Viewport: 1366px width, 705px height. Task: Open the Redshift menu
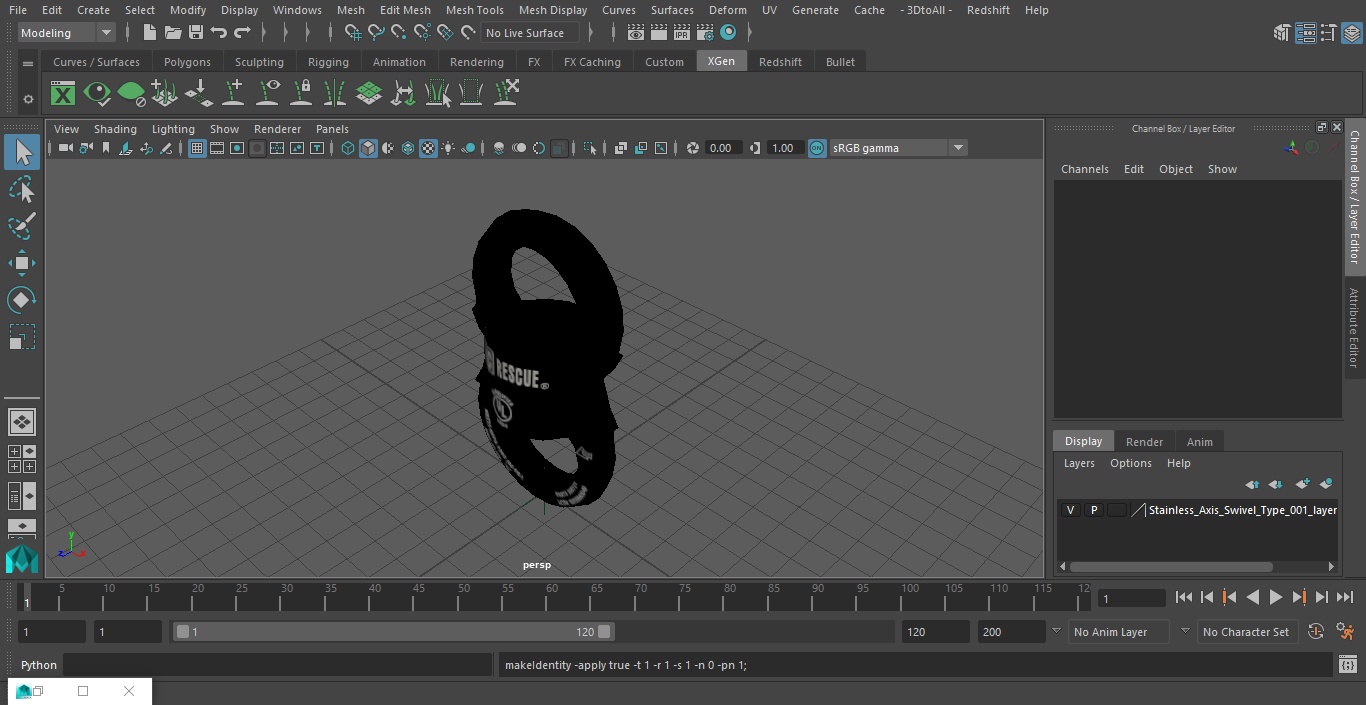[988, 10]
